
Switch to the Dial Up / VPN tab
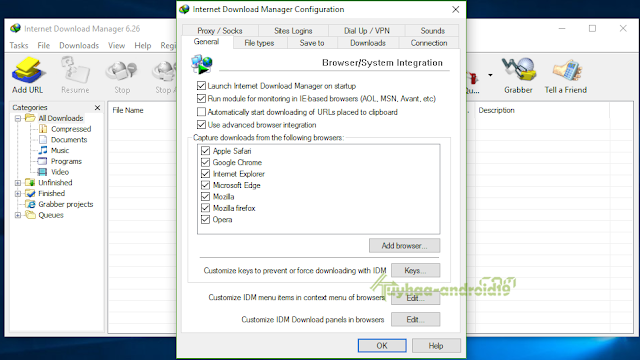[x=367, y=31]
